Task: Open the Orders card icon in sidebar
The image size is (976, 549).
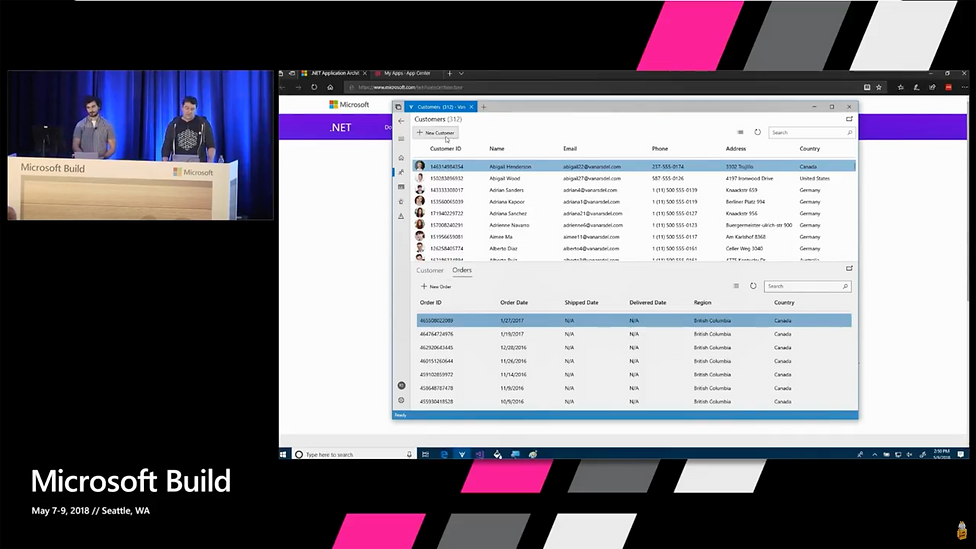Action: pos(401,187)
